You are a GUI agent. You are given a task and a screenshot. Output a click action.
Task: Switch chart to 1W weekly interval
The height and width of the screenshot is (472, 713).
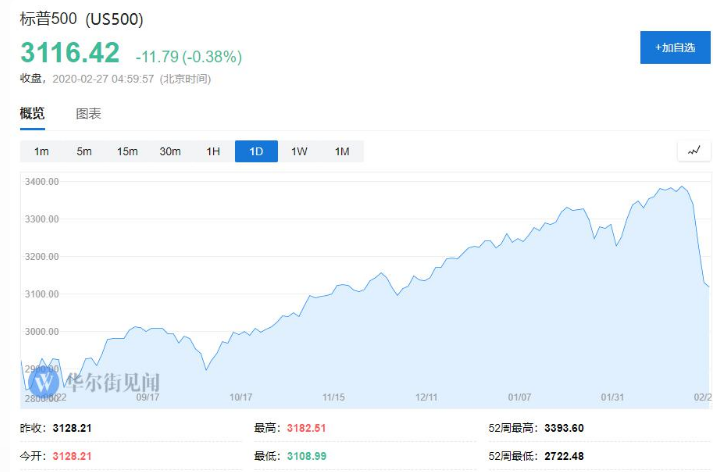[x=299, y=151]
